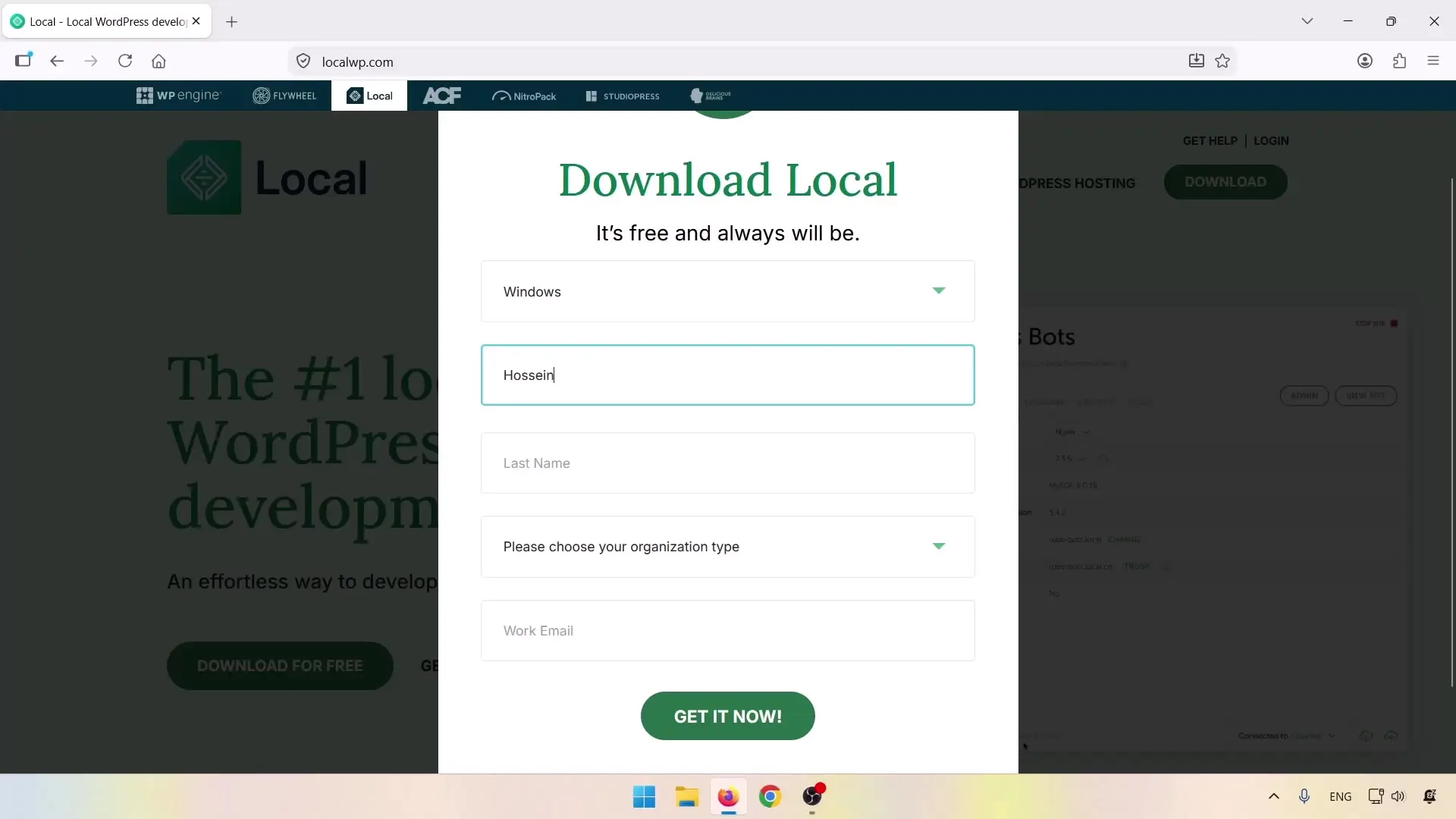
Task: Install site as web app icon
Action: point(1196,61)
